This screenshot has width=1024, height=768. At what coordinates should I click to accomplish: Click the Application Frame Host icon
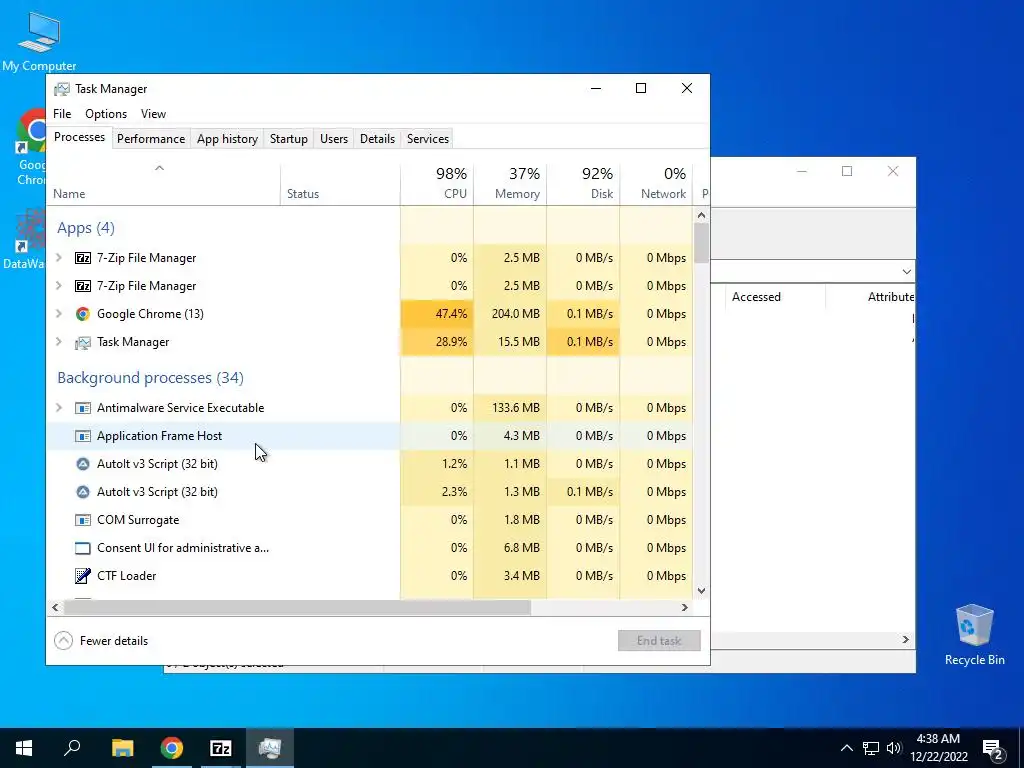(83, 436)
